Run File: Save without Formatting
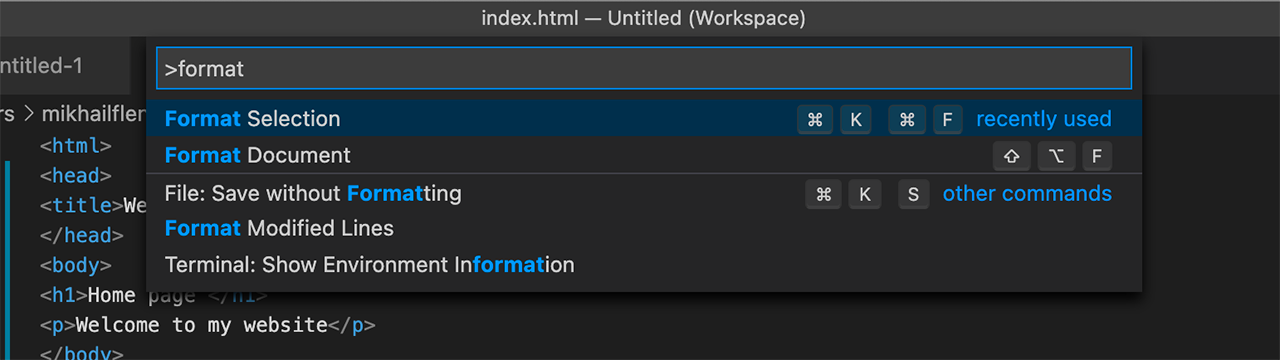 644,193
